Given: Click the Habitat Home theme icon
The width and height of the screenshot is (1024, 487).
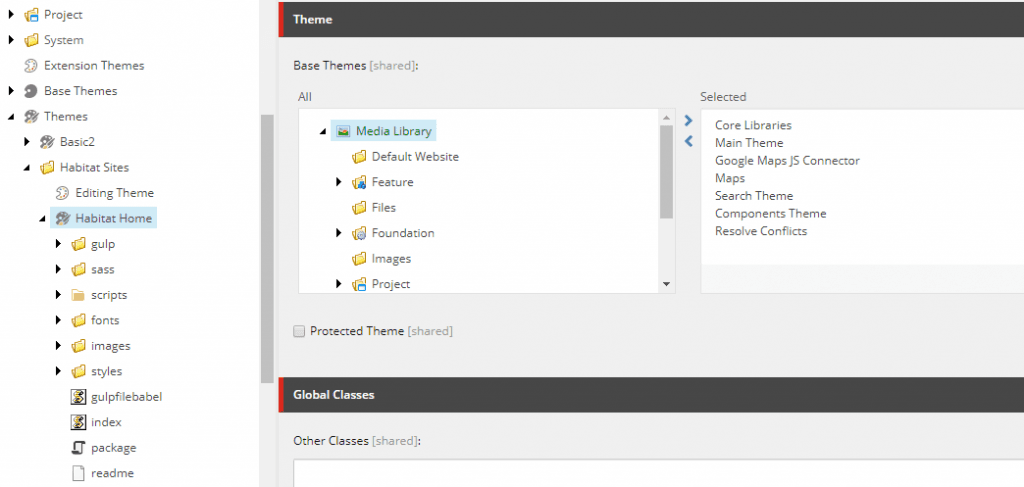Looking at the screenshot, I should [x=62, y=218].
